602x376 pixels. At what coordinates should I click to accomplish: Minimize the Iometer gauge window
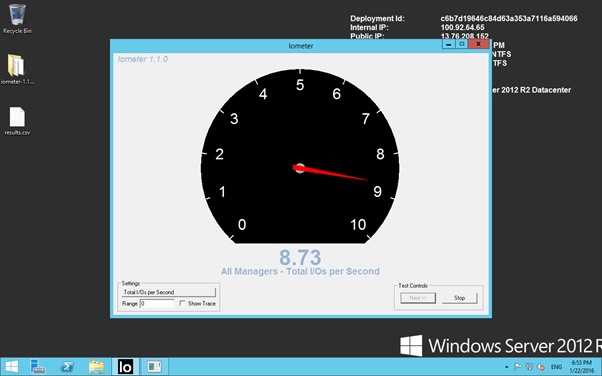click(x=448, y=44)
